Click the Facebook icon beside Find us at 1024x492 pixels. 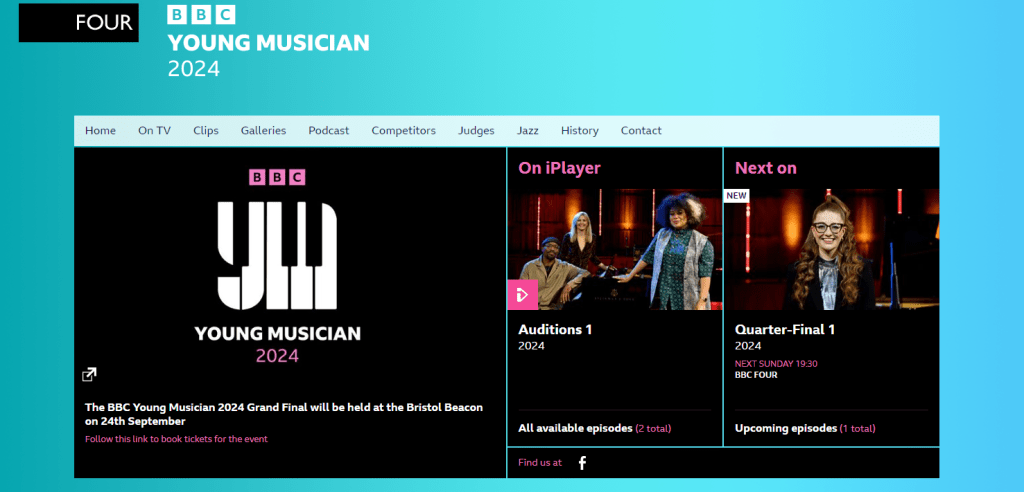pos(582,462)
